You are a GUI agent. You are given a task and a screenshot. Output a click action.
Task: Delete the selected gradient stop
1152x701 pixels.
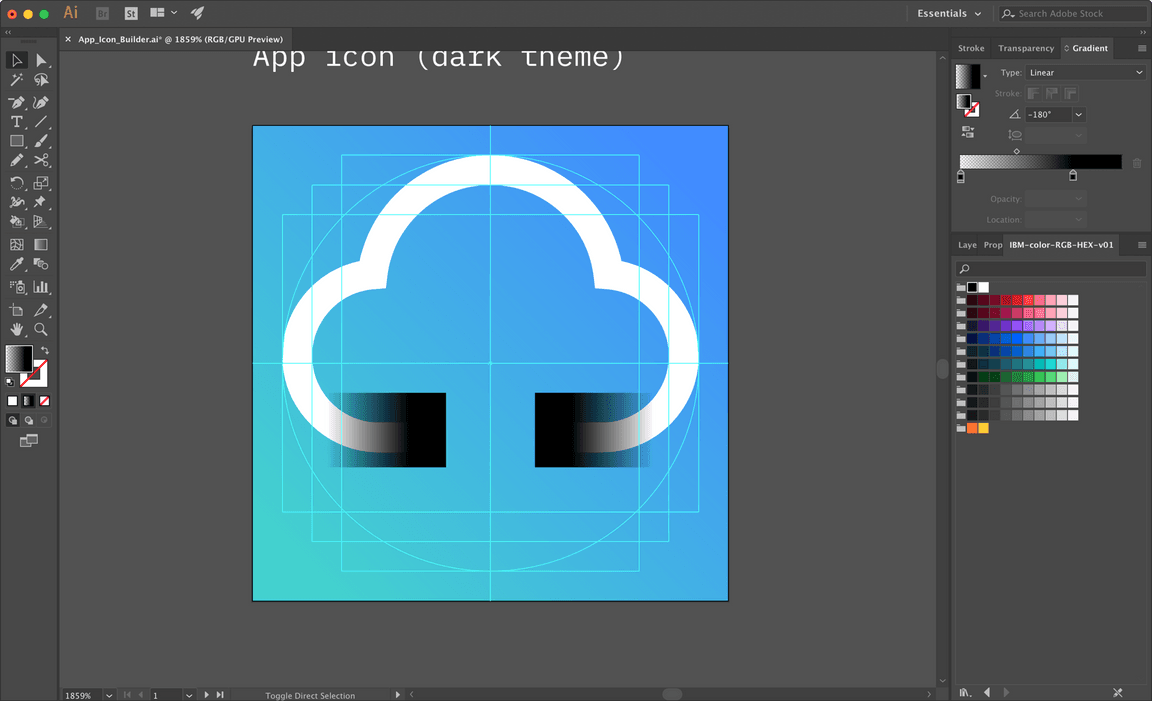1137,162
